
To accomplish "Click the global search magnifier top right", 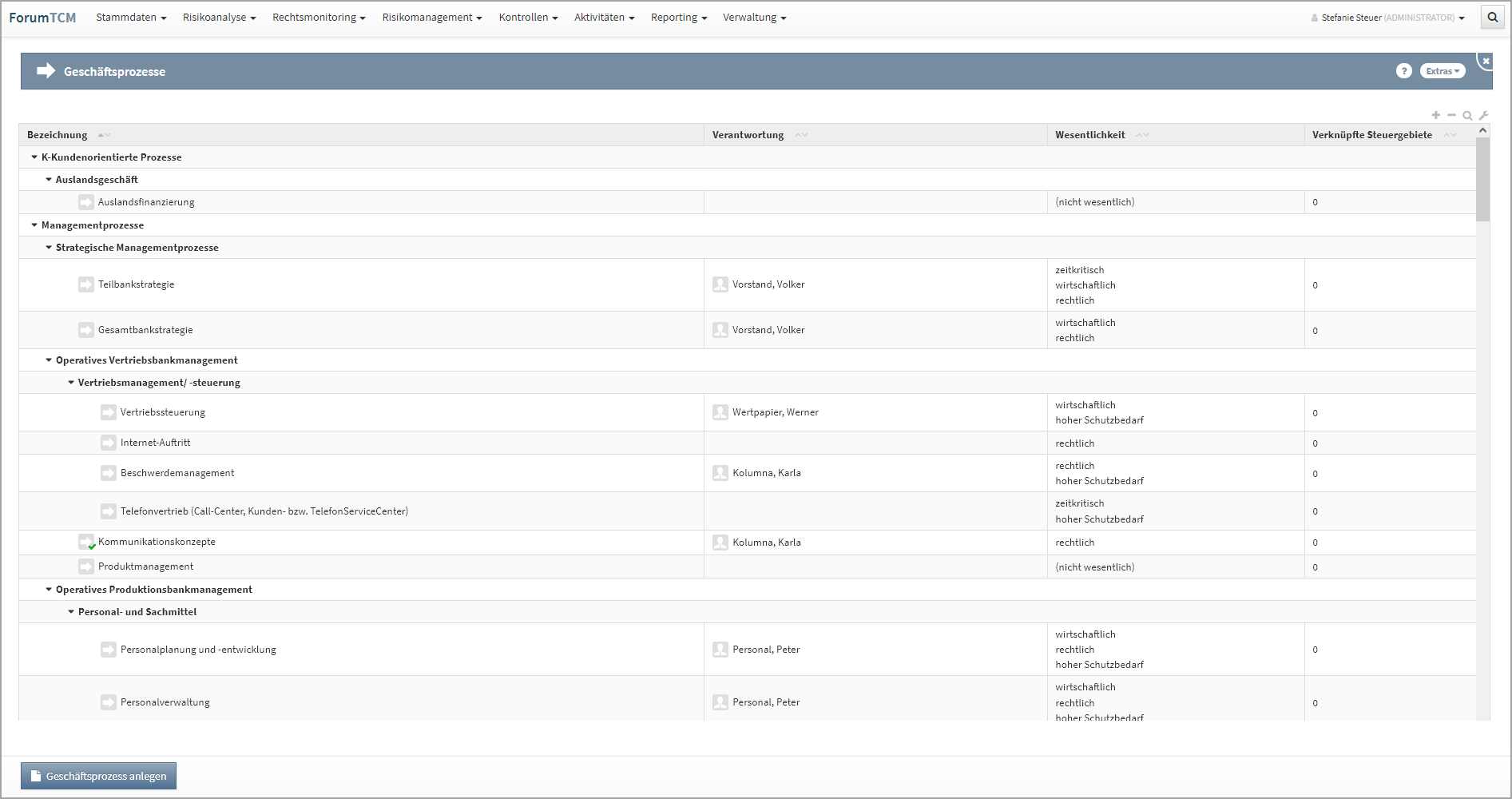I will (x=1492, y=17).
